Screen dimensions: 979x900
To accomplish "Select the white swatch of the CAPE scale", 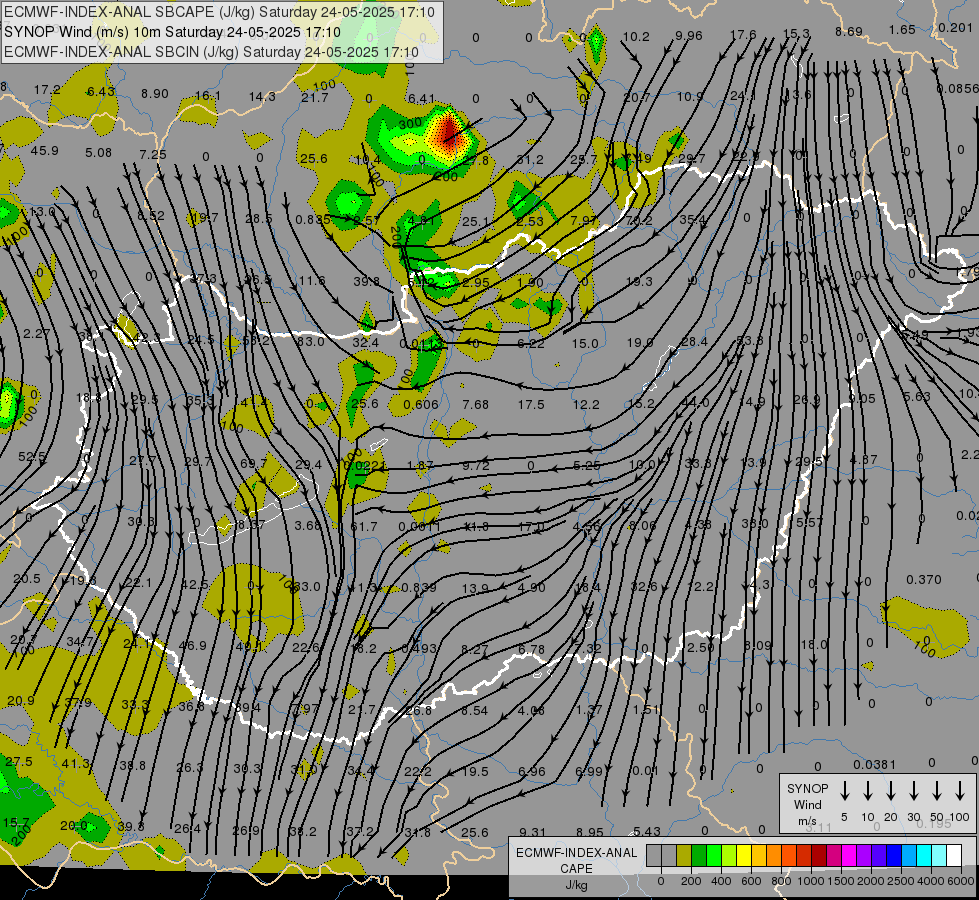I will [954, 856].
